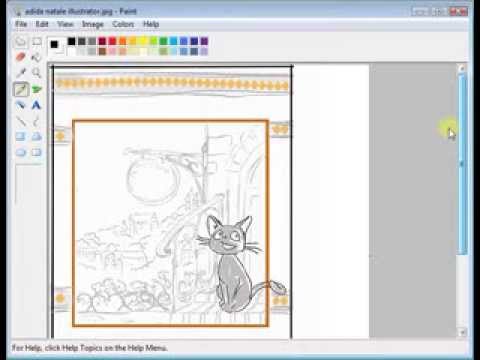Viewport: 480px width, 360px height.
Task: Open the Edit menu
Action: click(42, 24)
